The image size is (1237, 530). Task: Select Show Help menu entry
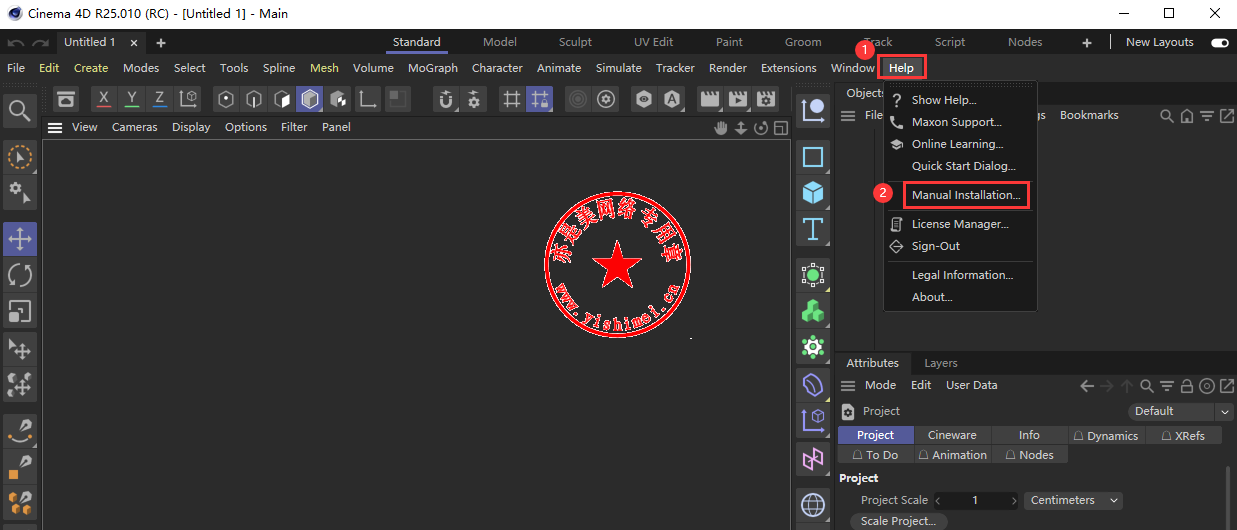tap(944, 100)
